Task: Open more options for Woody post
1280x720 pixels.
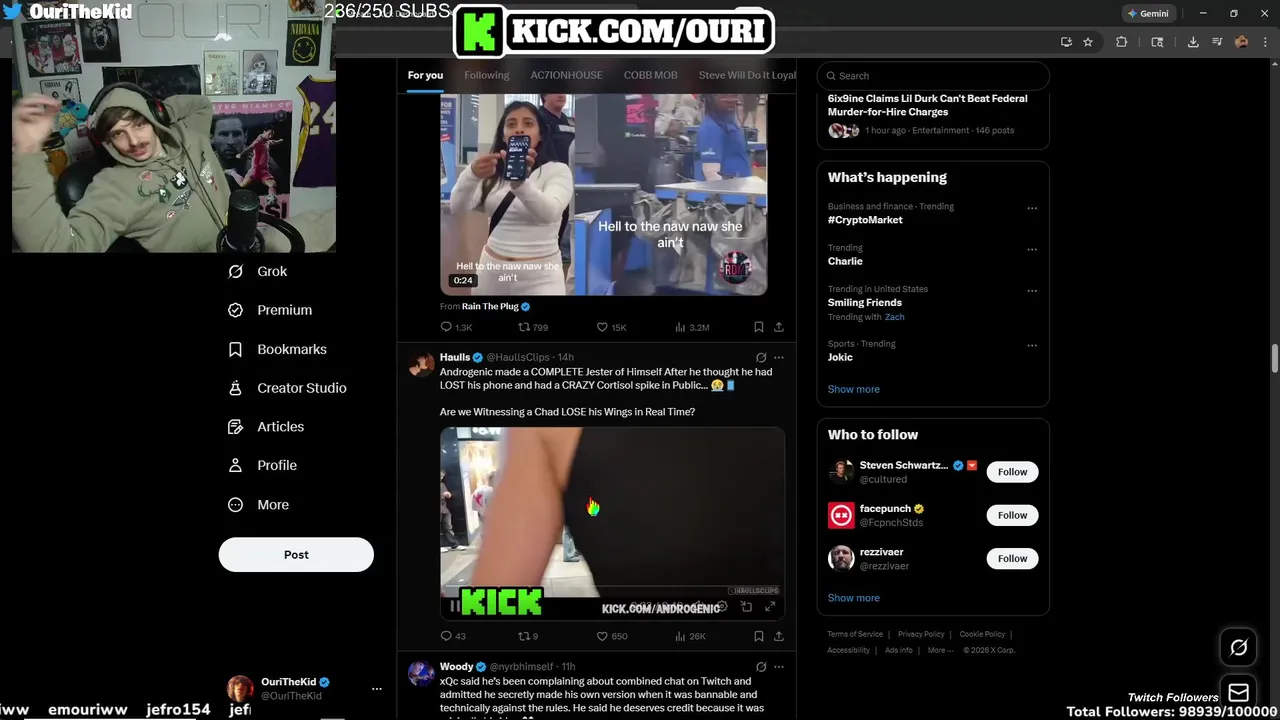Action: [779, 667]
